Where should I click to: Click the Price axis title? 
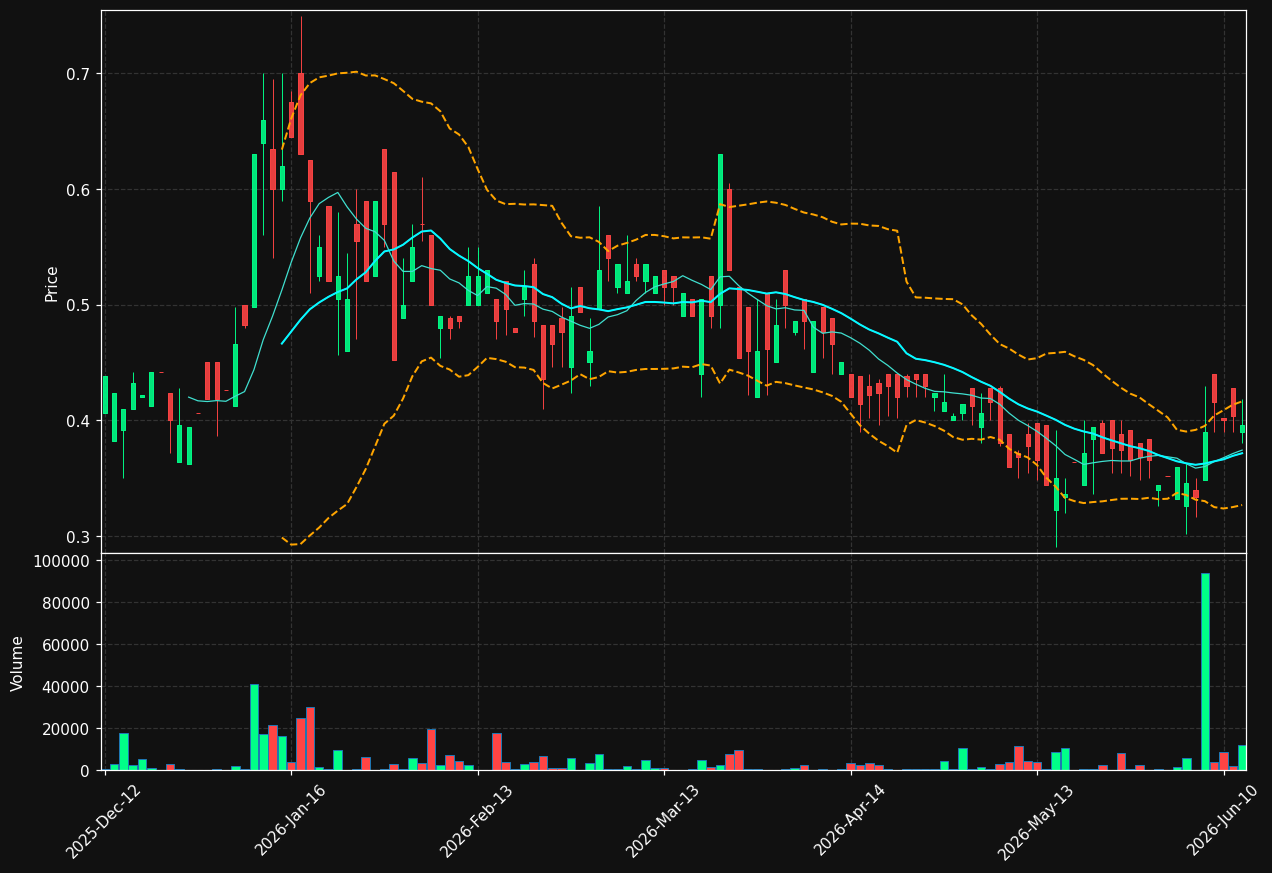52,284
